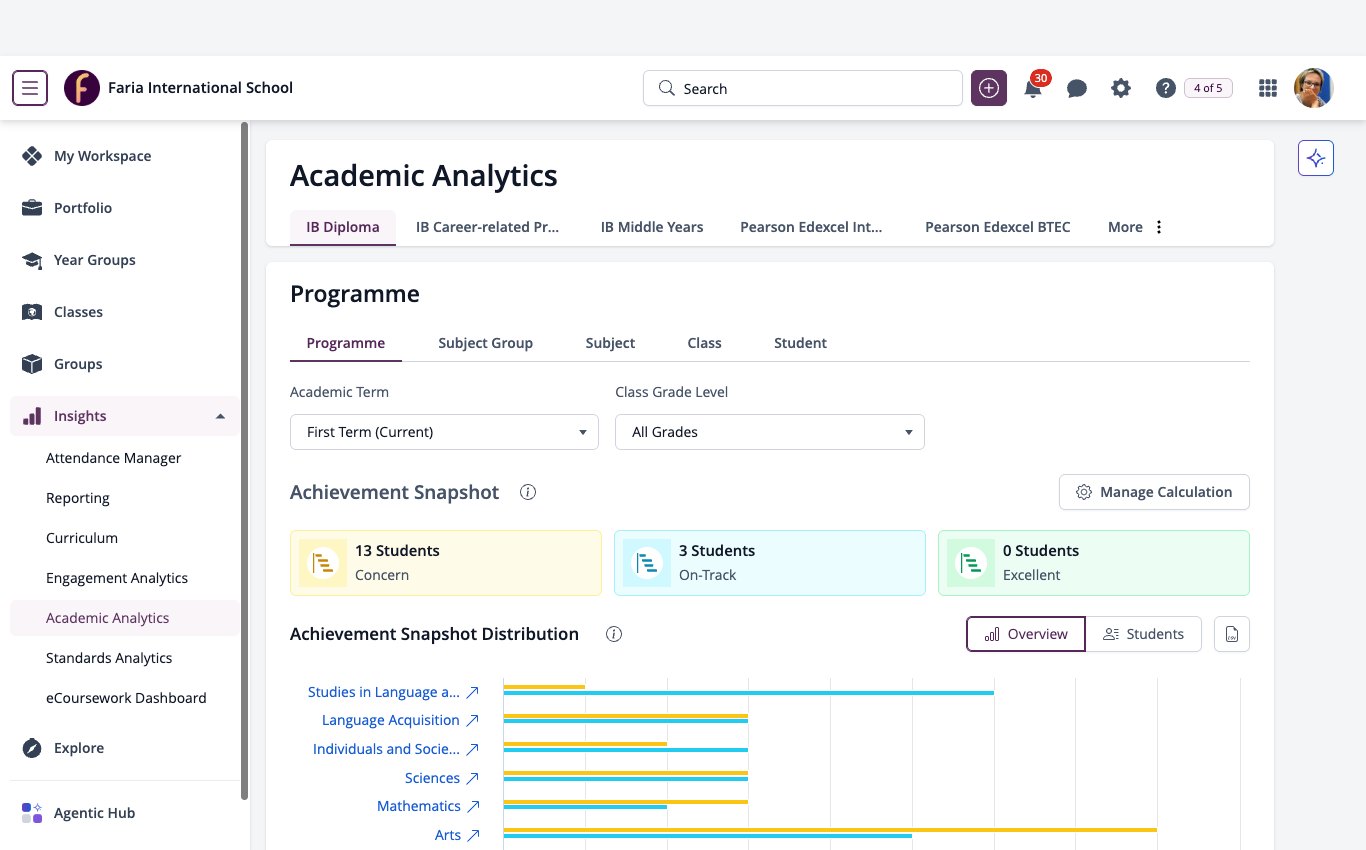Select the Pearson Edexcel Int... tab
The width and height of the screenshot is (1366, 850).
(811, 227)
